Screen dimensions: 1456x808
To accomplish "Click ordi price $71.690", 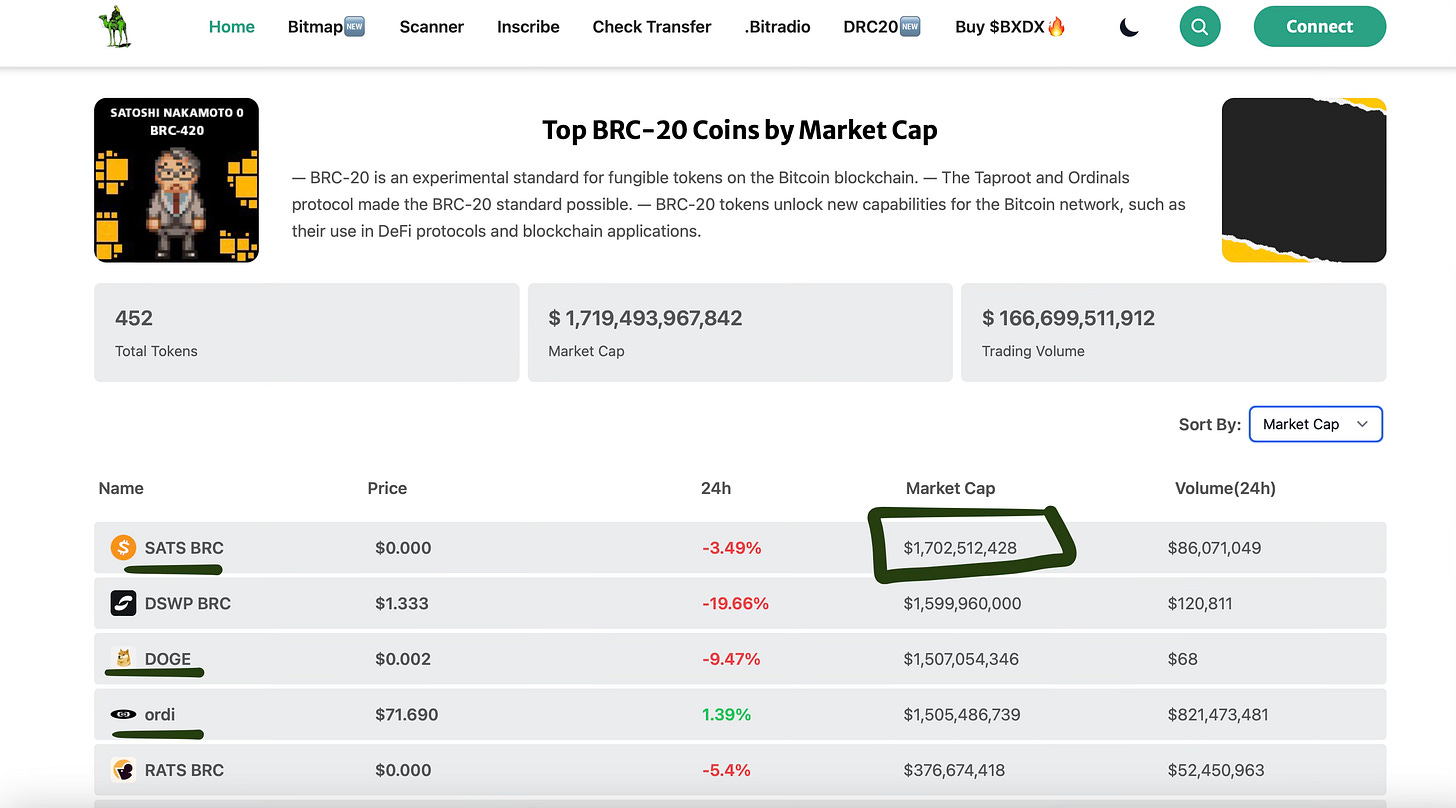I will click(407, 714).
